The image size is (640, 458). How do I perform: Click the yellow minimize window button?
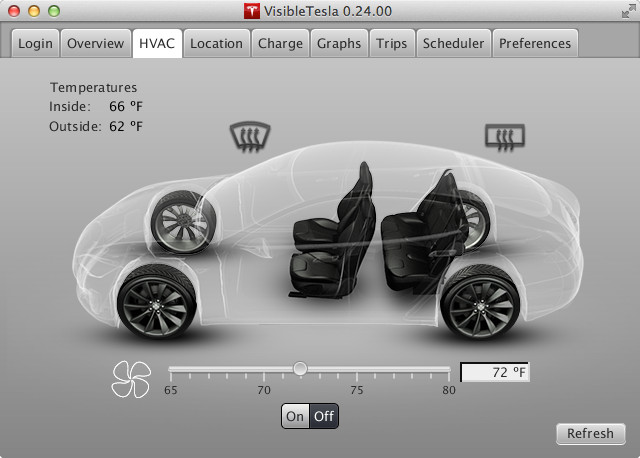pos(34,11)
